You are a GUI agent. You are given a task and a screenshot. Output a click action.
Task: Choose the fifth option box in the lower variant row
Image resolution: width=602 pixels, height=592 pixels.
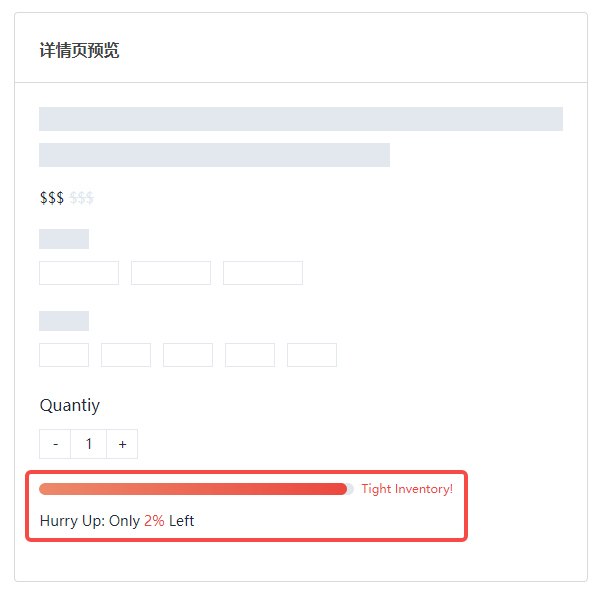pos(312,355)
